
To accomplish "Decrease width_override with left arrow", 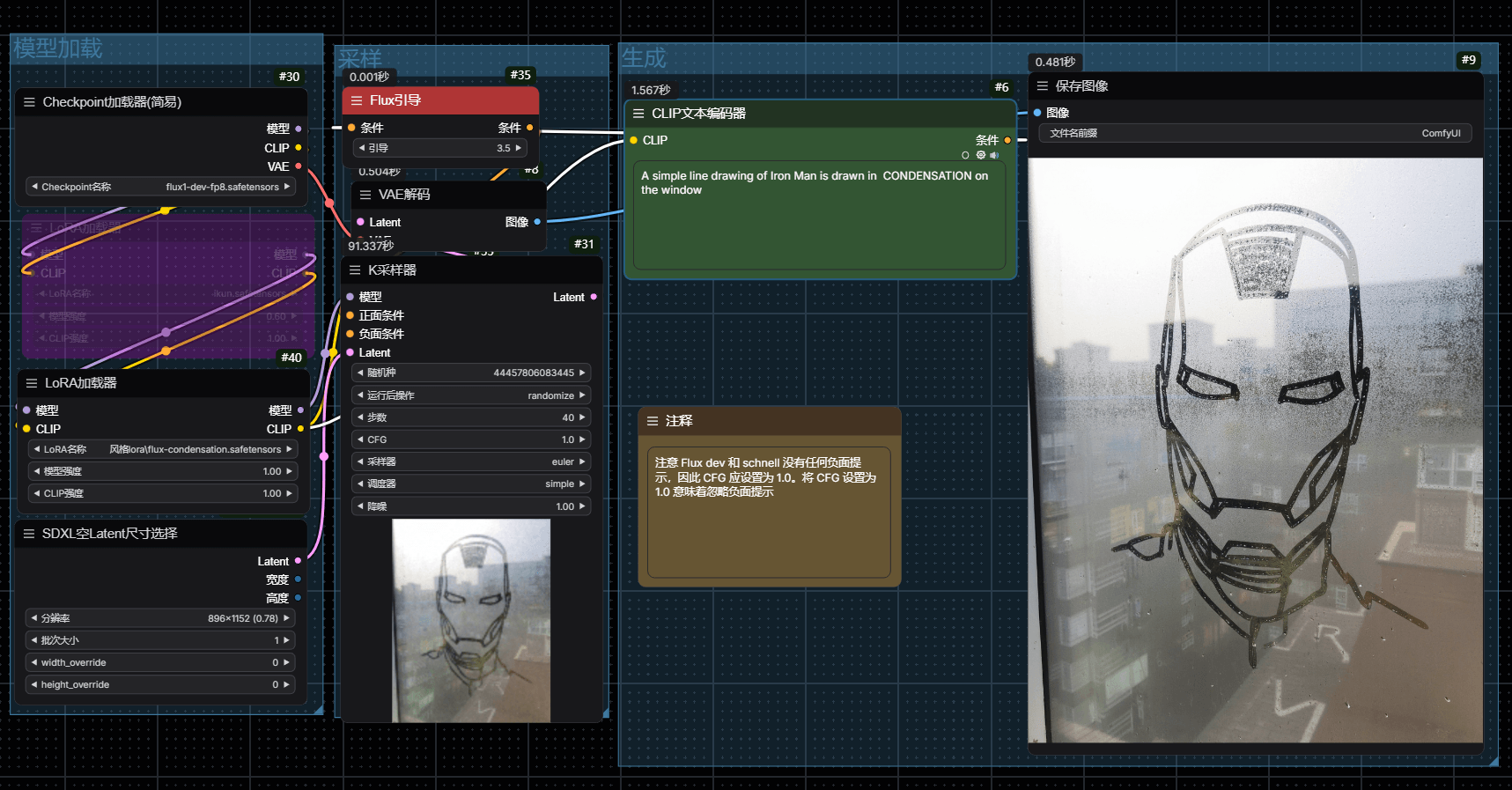I will click(34, 662).
